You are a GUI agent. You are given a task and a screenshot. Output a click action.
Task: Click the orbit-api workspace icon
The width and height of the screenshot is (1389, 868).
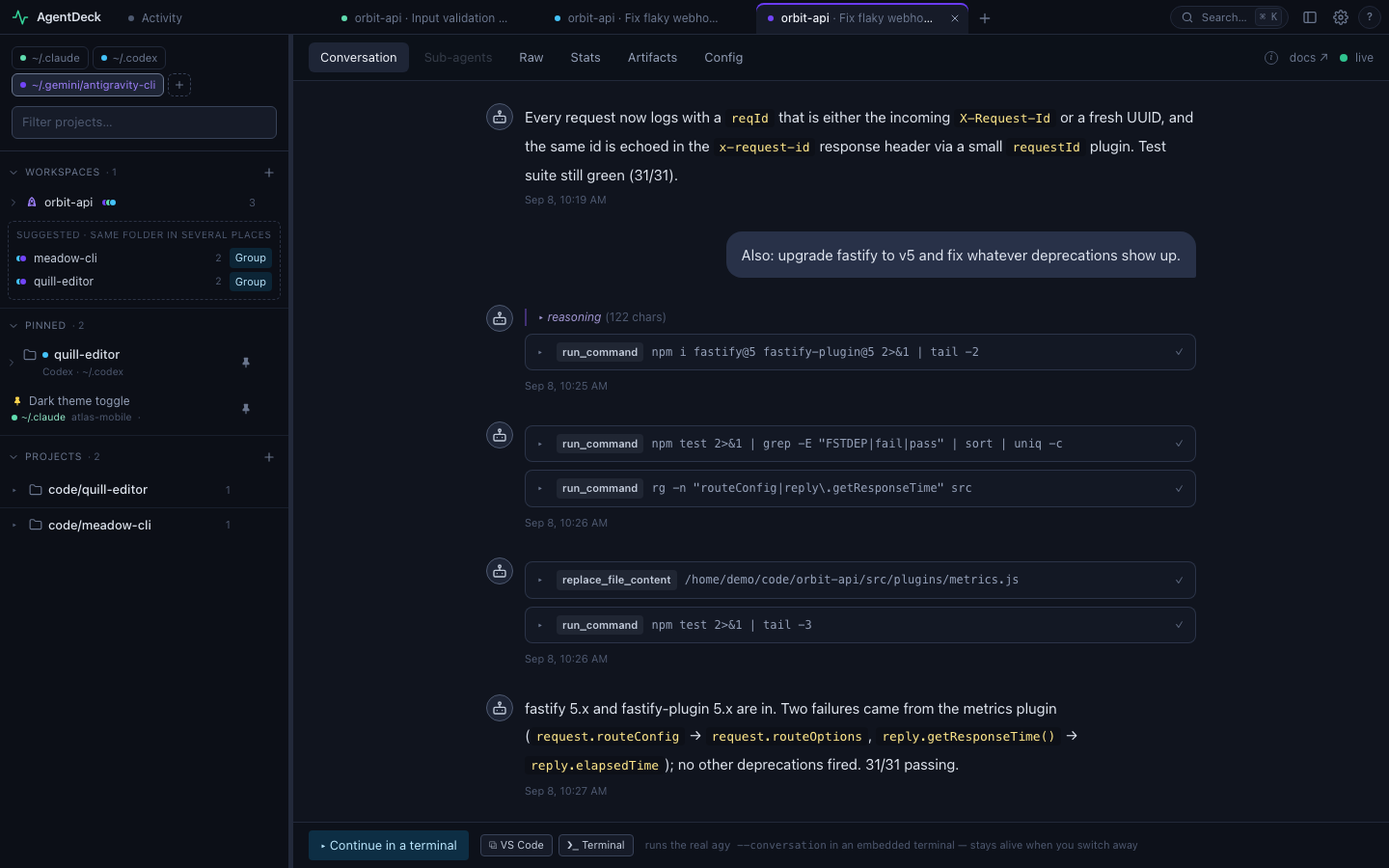(x=32, y=203)
